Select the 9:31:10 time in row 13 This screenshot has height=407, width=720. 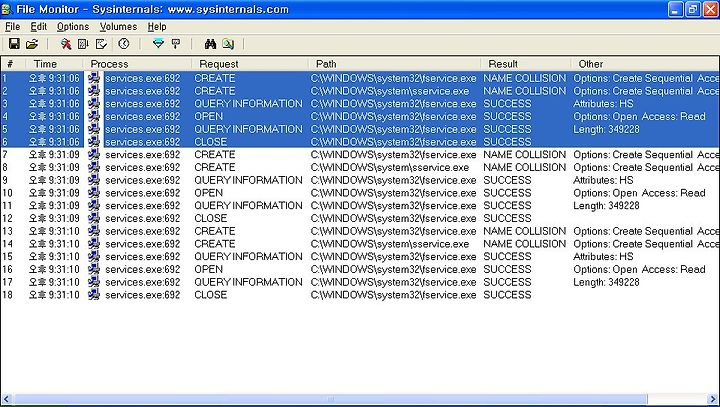tap(54, 231)
